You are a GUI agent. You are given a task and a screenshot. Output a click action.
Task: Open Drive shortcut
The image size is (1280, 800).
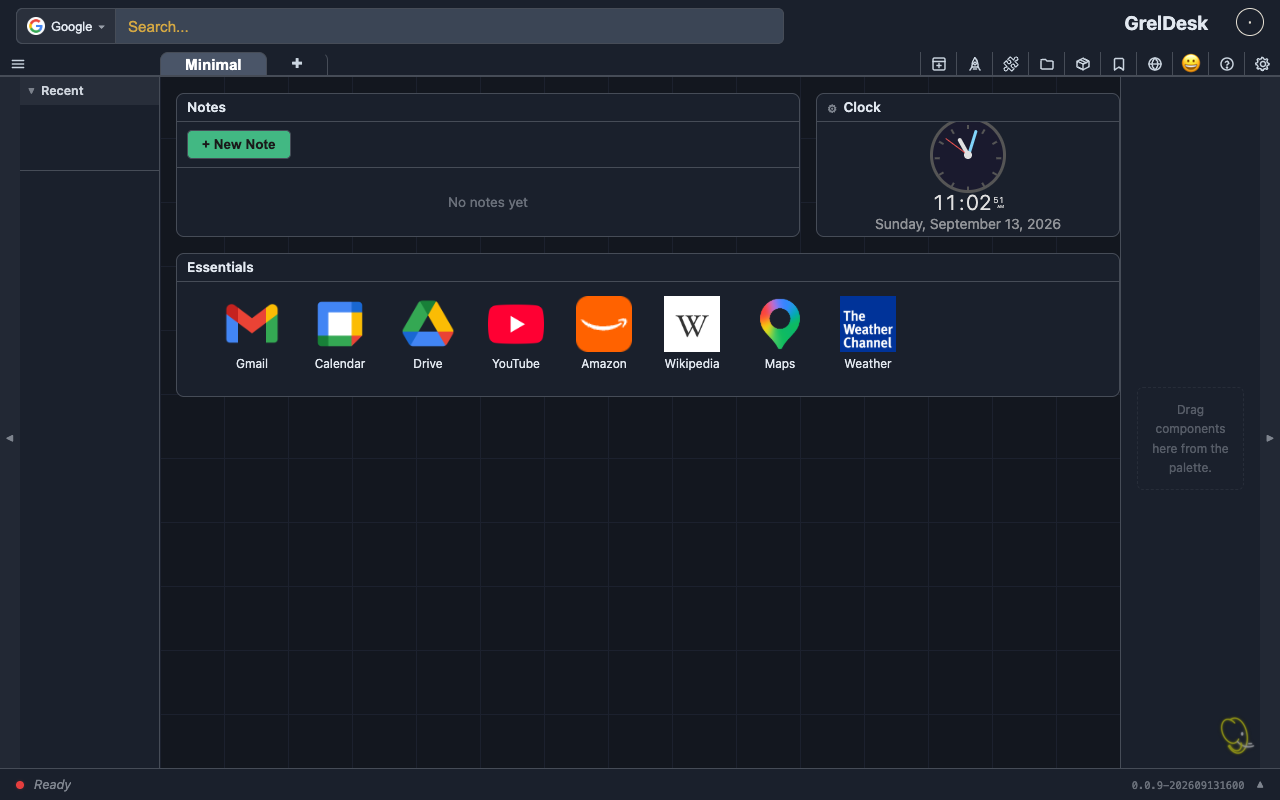pos(428,335)
